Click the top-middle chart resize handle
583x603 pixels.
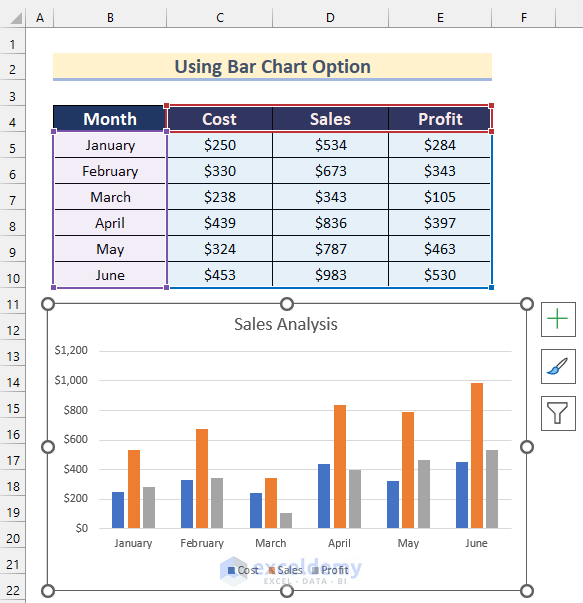pos(287,304)
